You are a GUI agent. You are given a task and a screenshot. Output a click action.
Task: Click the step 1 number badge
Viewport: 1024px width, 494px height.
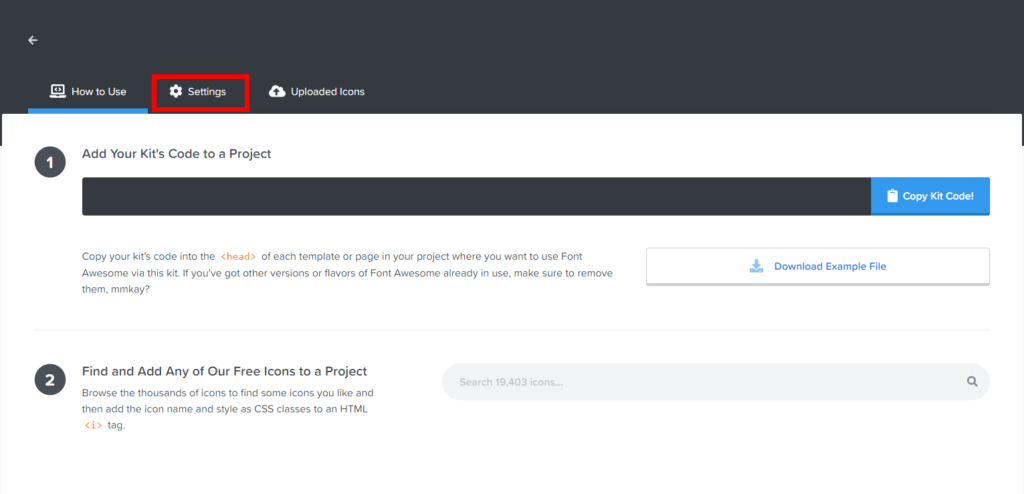50,162
